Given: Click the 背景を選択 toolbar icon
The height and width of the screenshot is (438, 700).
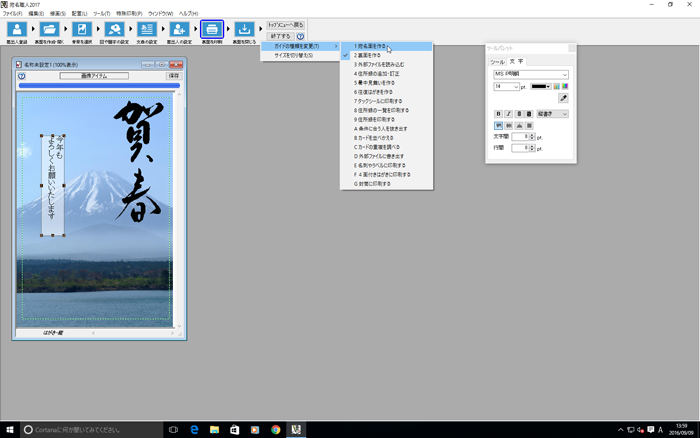Looking at the screenshot, I should coord(83,30).
